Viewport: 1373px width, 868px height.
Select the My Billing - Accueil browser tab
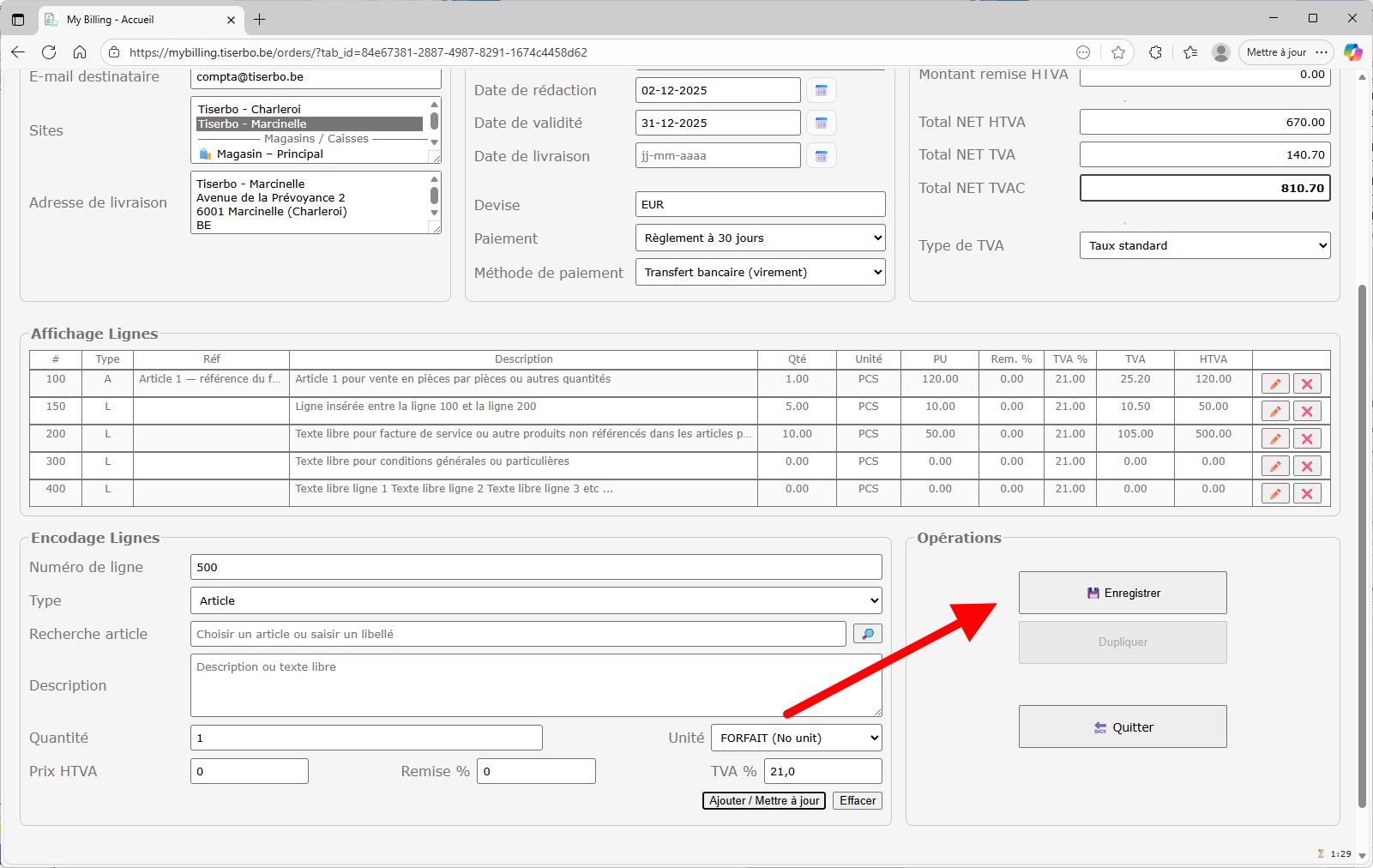pos(137,20)
